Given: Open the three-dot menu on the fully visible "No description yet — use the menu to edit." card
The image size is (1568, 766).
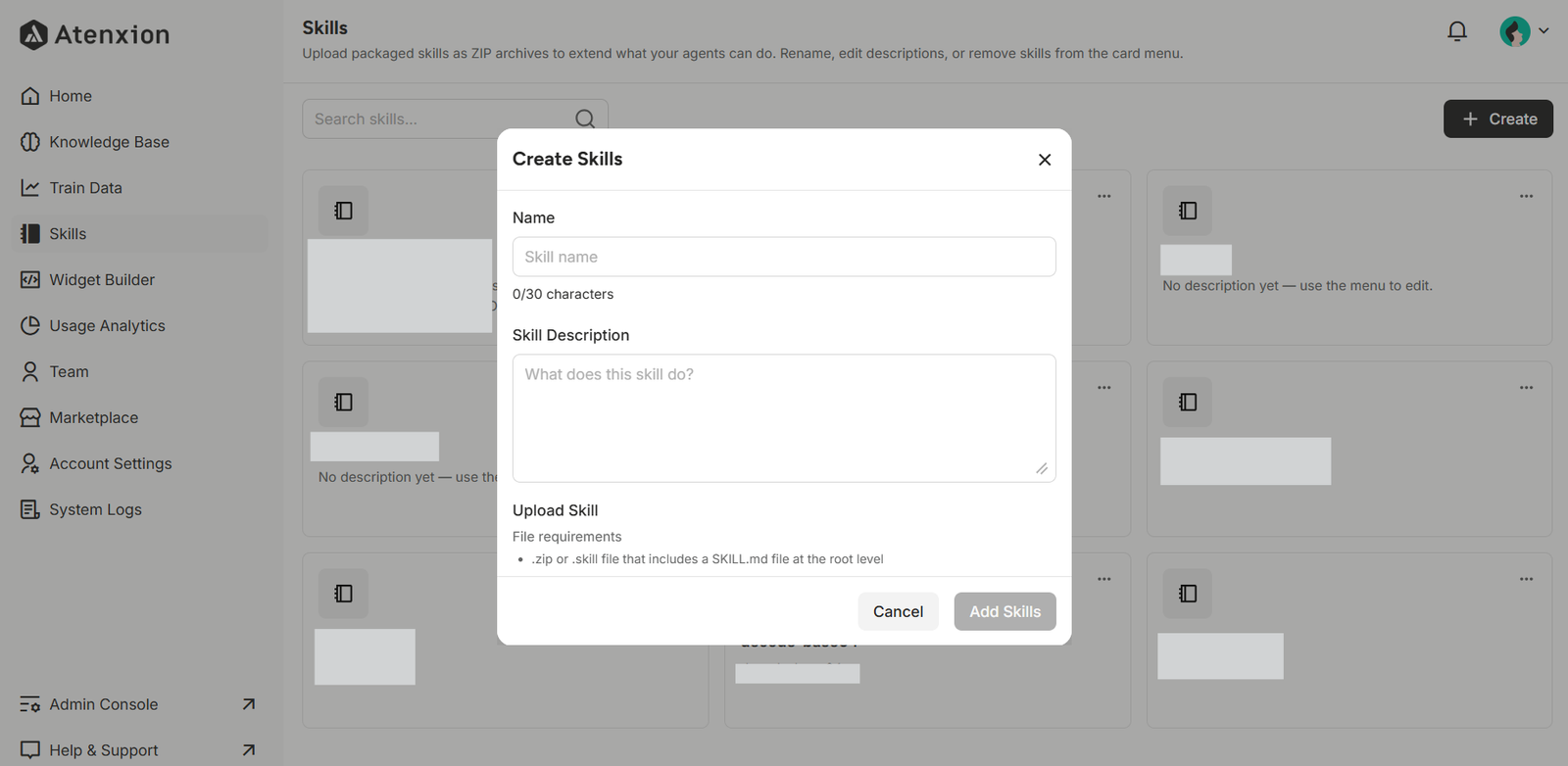Looking at the screenshot, I should point(1526,196).
